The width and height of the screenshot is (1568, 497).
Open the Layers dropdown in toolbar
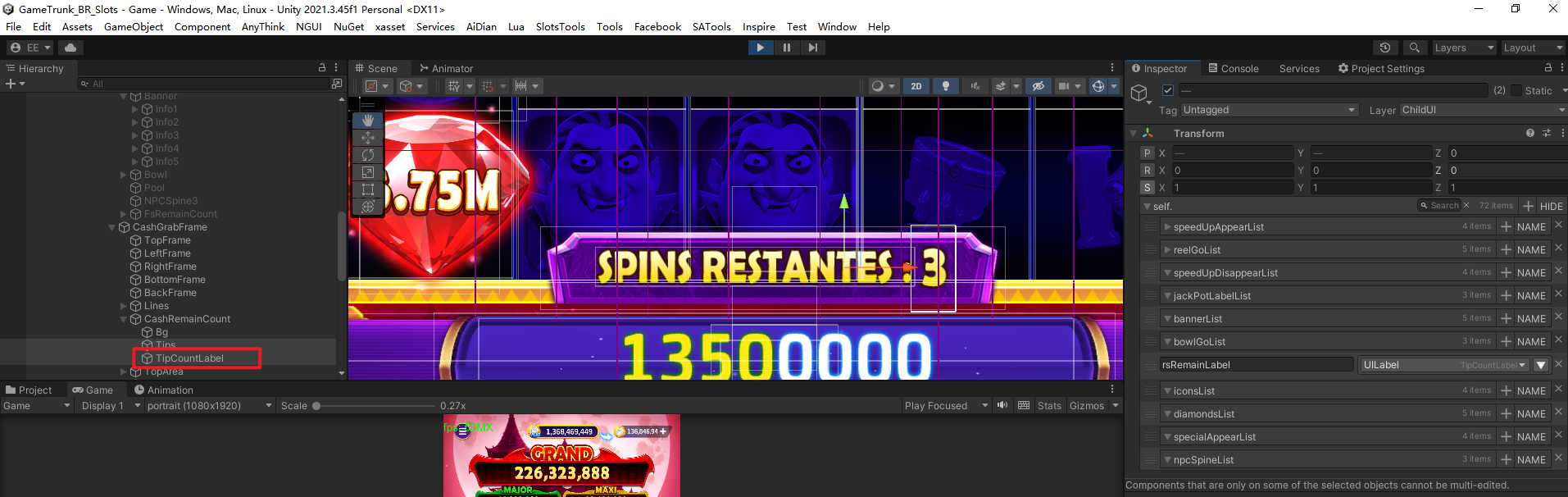pyautogui.click(x=1463, y=48)
